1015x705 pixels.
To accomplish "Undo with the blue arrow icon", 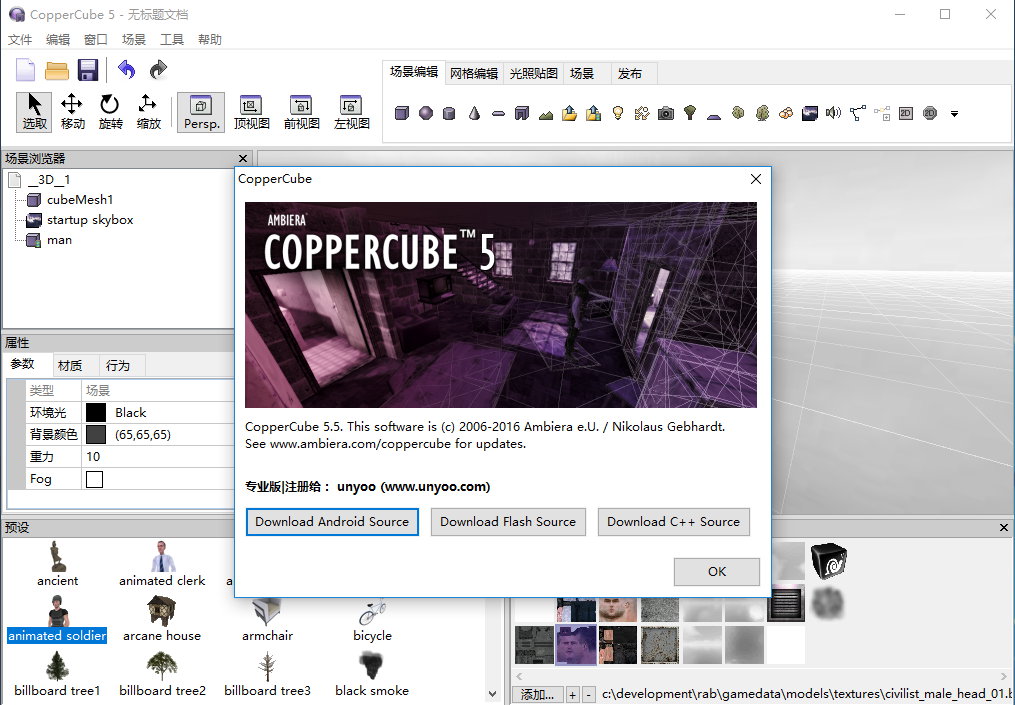I will point(126,69).
